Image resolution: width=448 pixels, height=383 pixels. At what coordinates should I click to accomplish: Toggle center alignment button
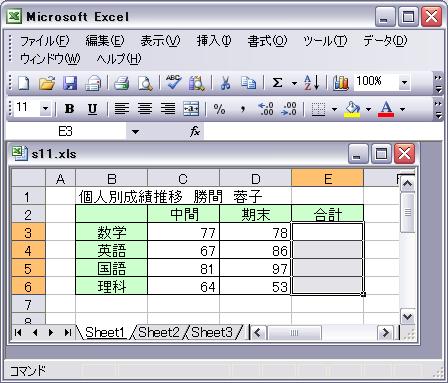point(145,109)
